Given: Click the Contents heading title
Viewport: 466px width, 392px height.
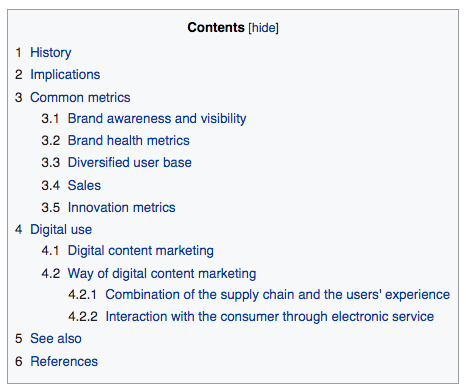Looking at the screenshot, I should 216,27.
